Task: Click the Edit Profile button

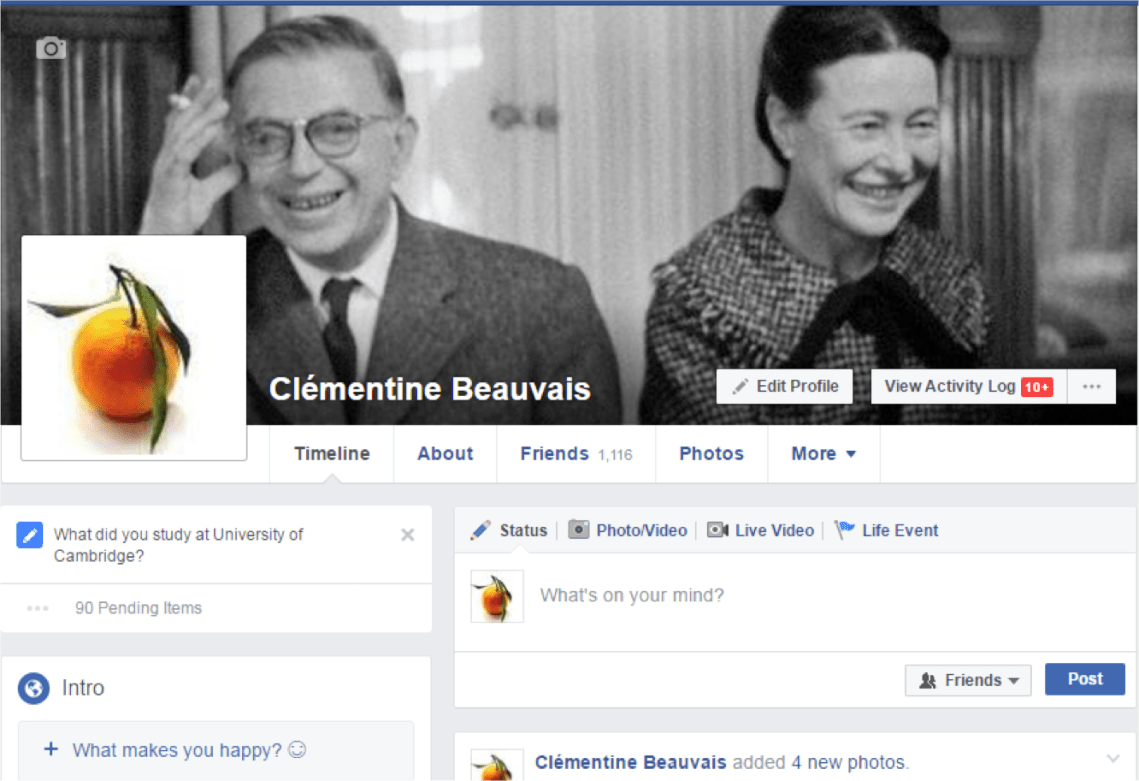Action: 785,387
